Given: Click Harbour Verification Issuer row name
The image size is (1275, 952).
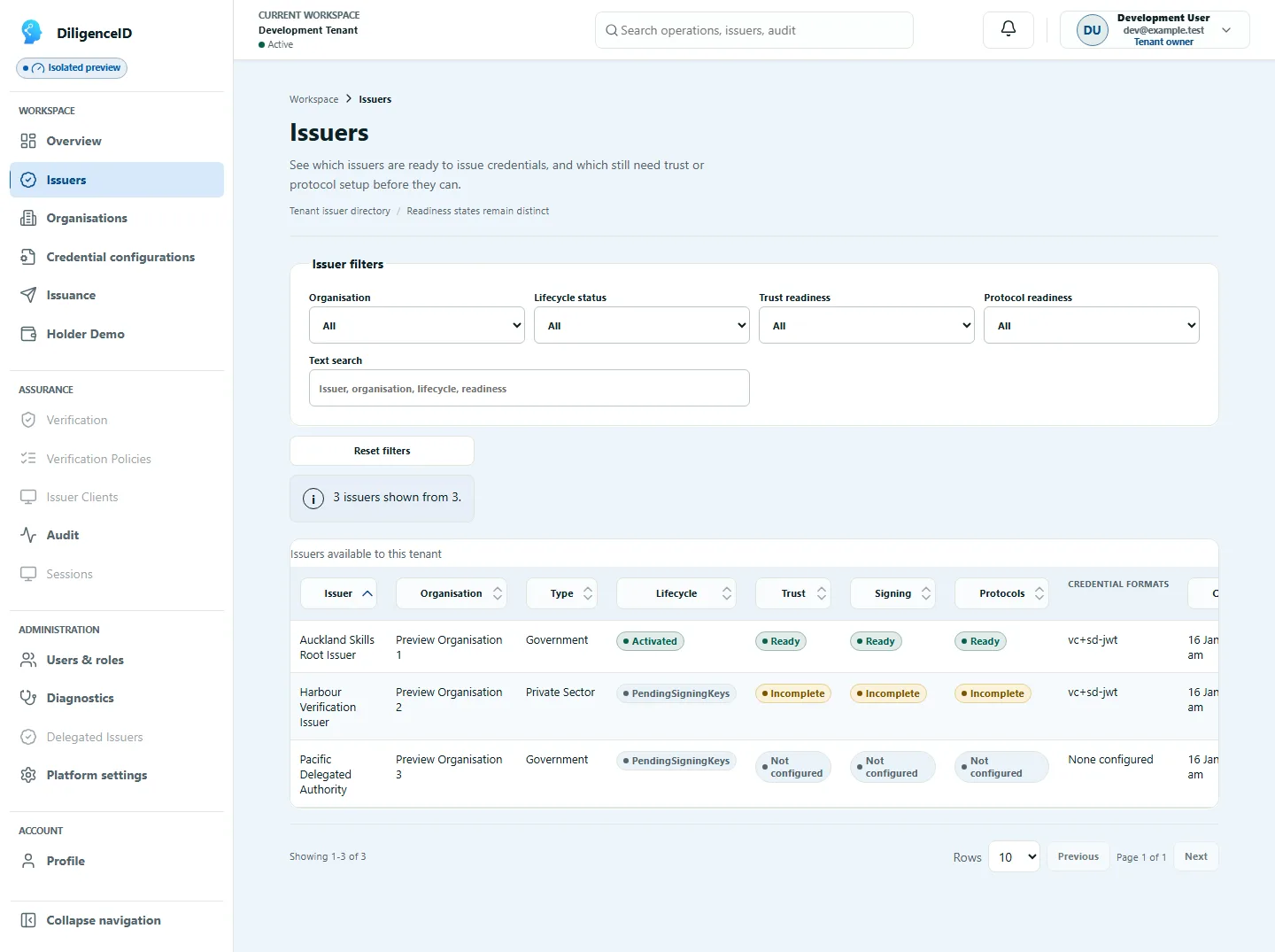Looking at the screenshot, I should point(328,707).
